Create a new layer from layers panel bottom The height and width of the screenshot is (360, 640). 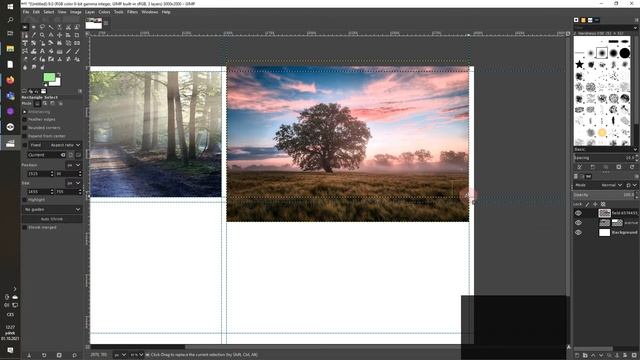577,356
